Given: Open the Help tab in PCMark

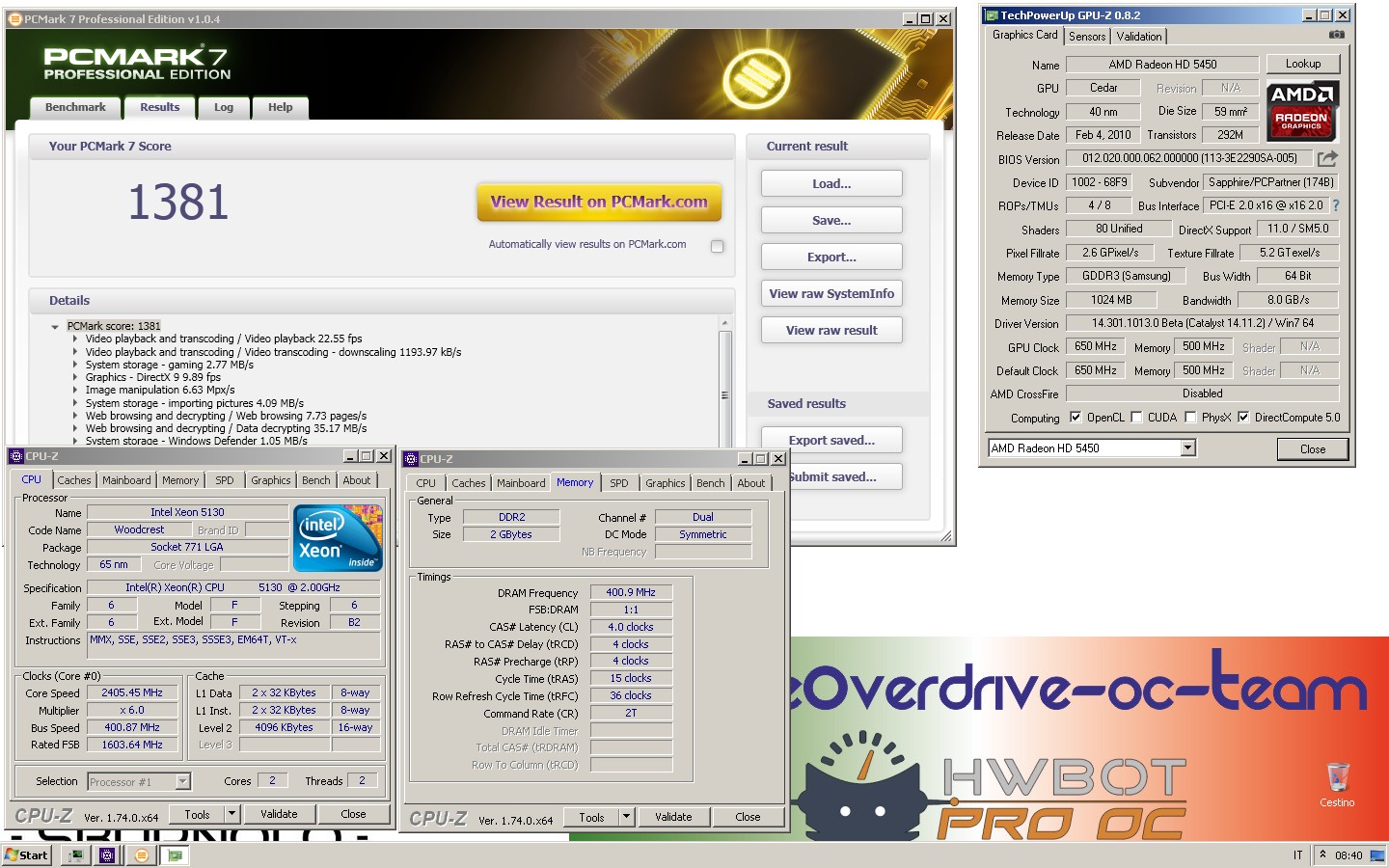Looking at the screenshot, I should (280, 107).
